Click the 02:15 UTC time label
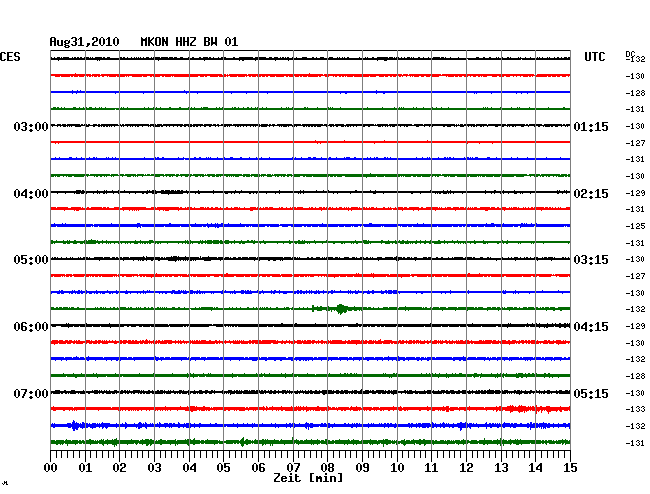 (x=591, y=194)
